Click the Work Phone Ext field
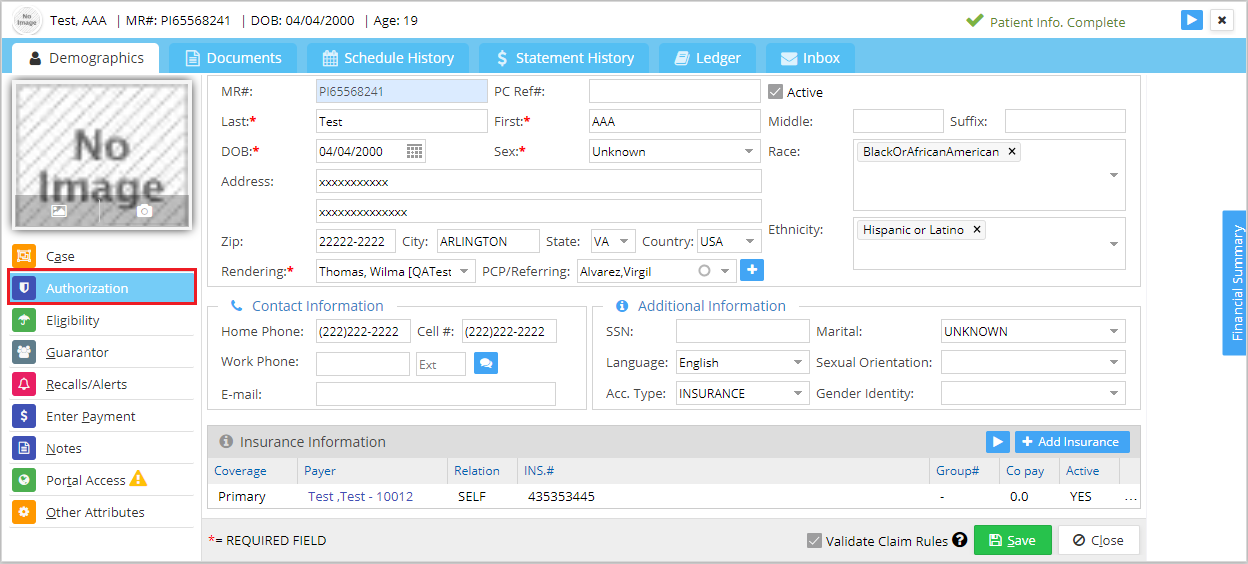The width and height of the screenshot is (1248, 564). pos(441,364)
